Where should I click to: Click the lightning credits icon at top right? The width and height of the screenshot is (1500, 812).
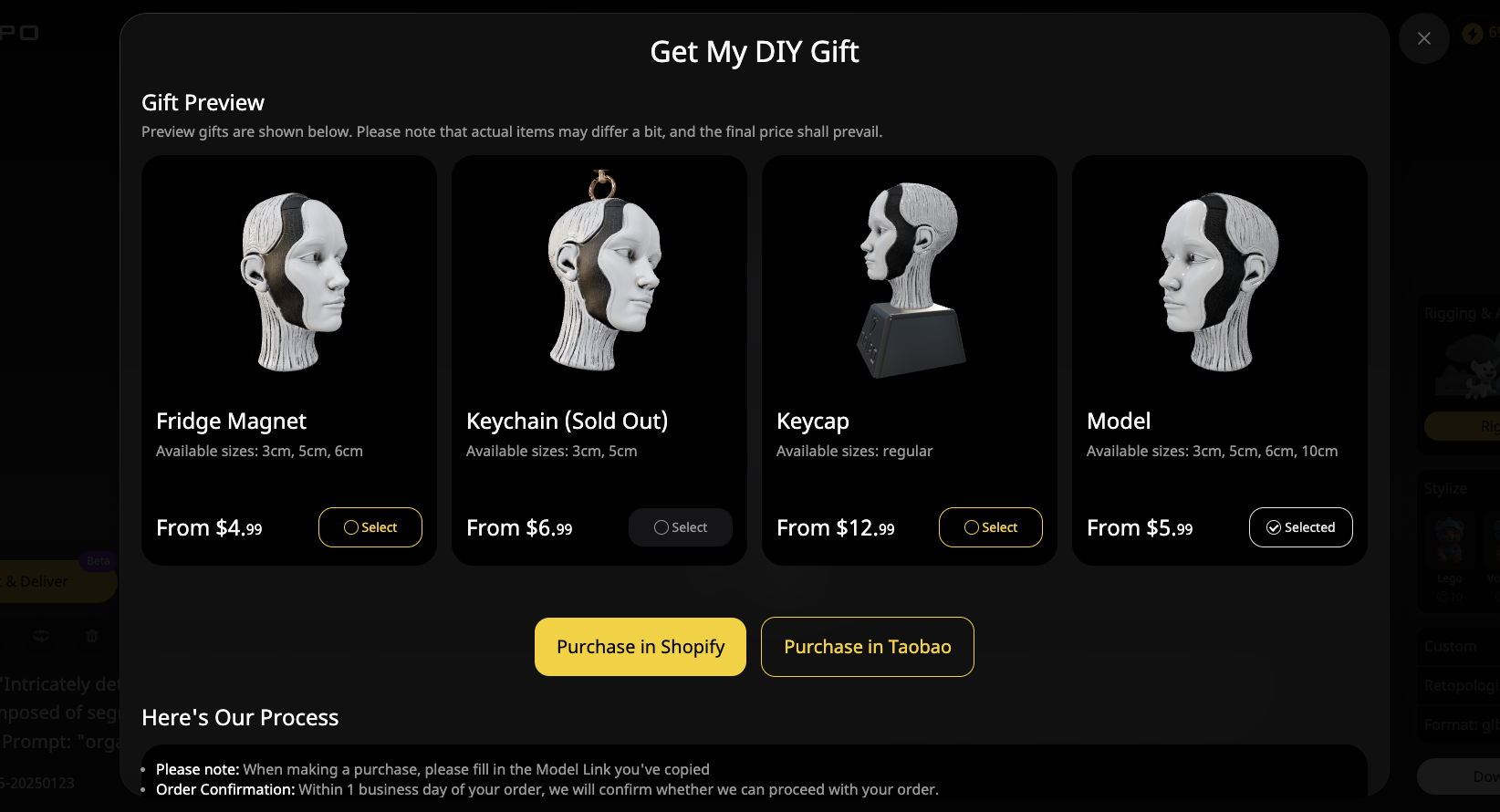1472,34
